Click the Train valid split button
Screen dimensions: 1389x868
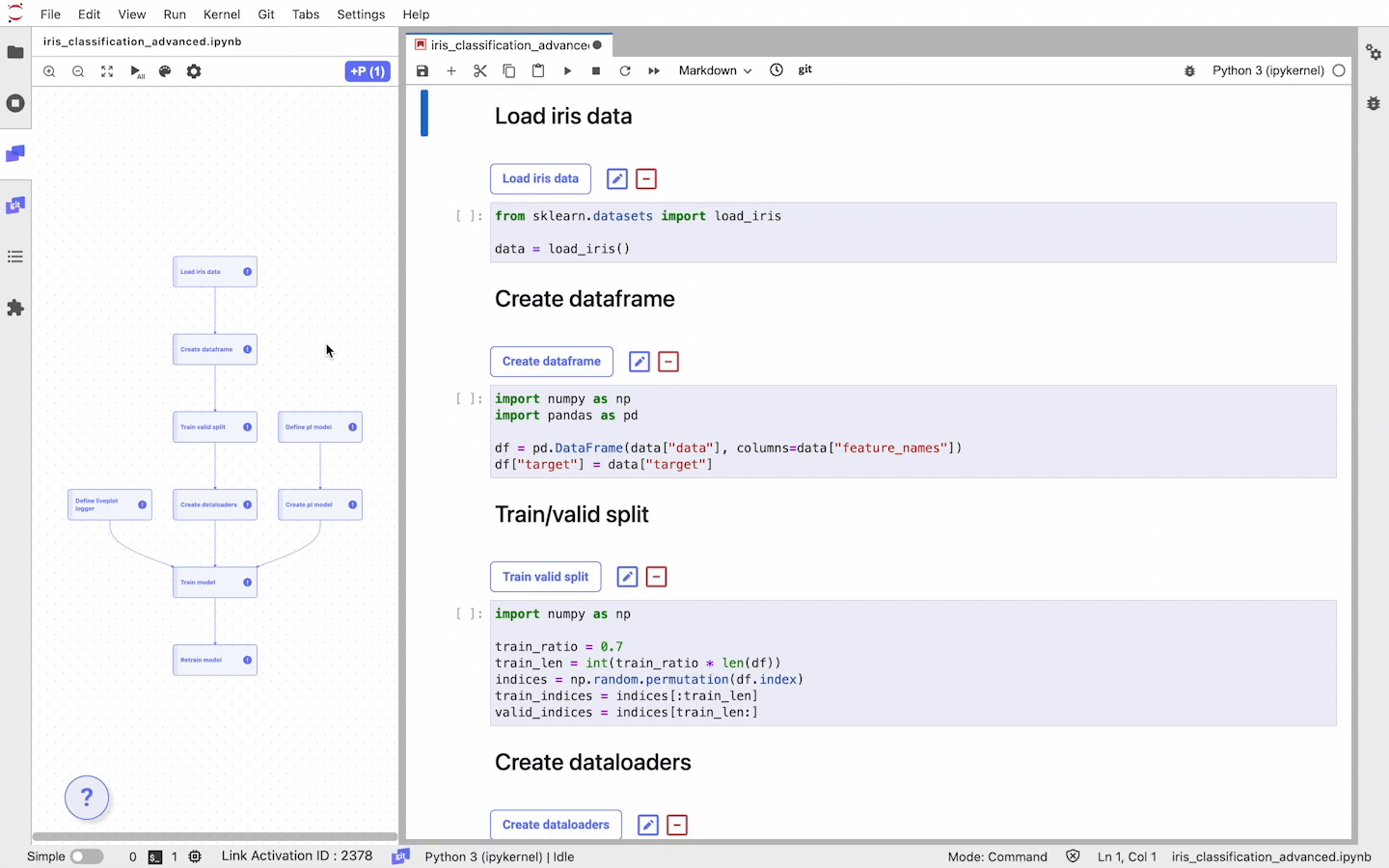click(x=545, y=577)
